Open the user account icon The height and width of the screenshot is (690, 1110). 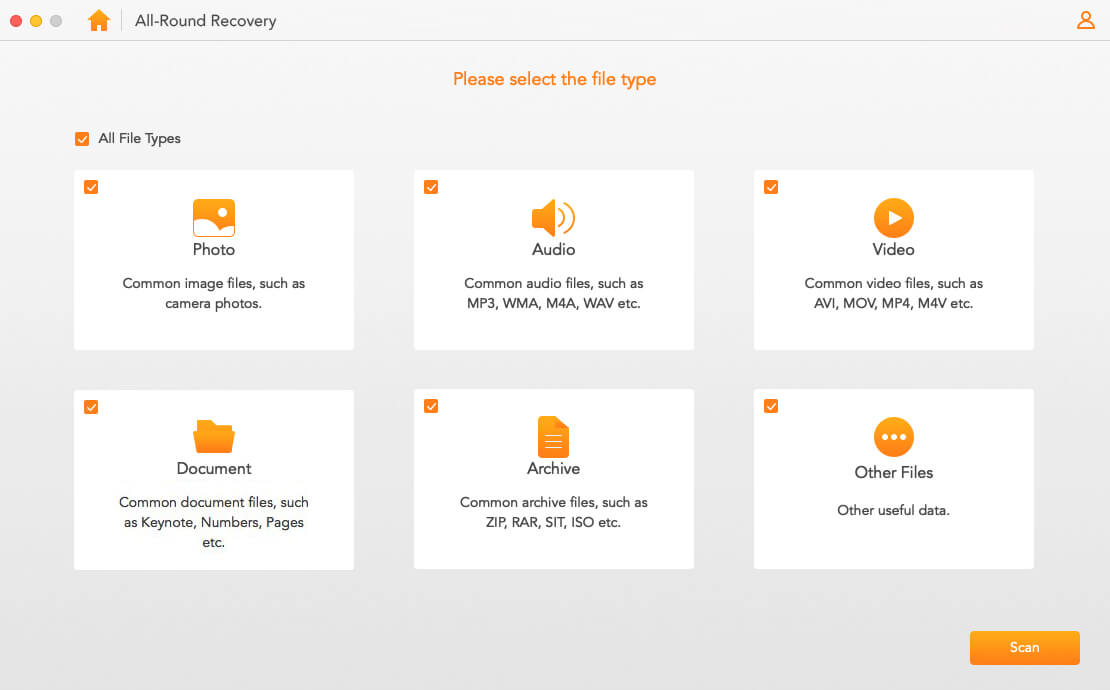click(1086, 19)
